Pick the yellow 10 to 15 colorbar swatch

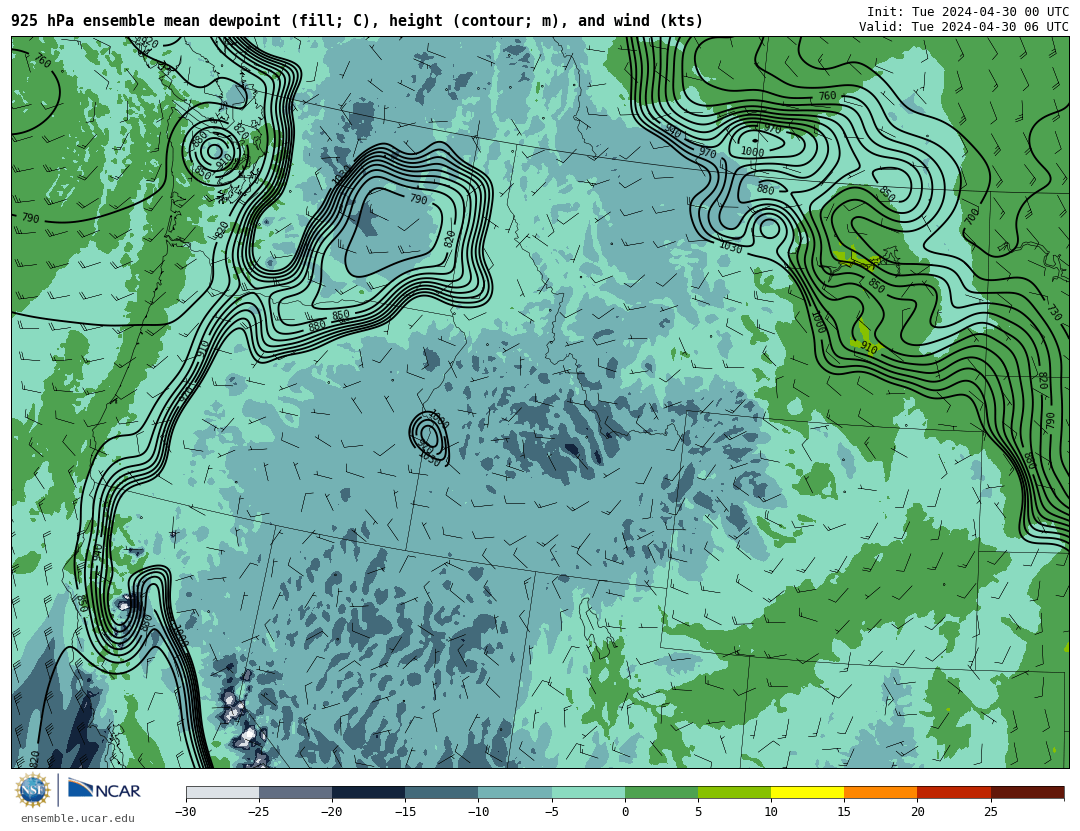point(807,792)
